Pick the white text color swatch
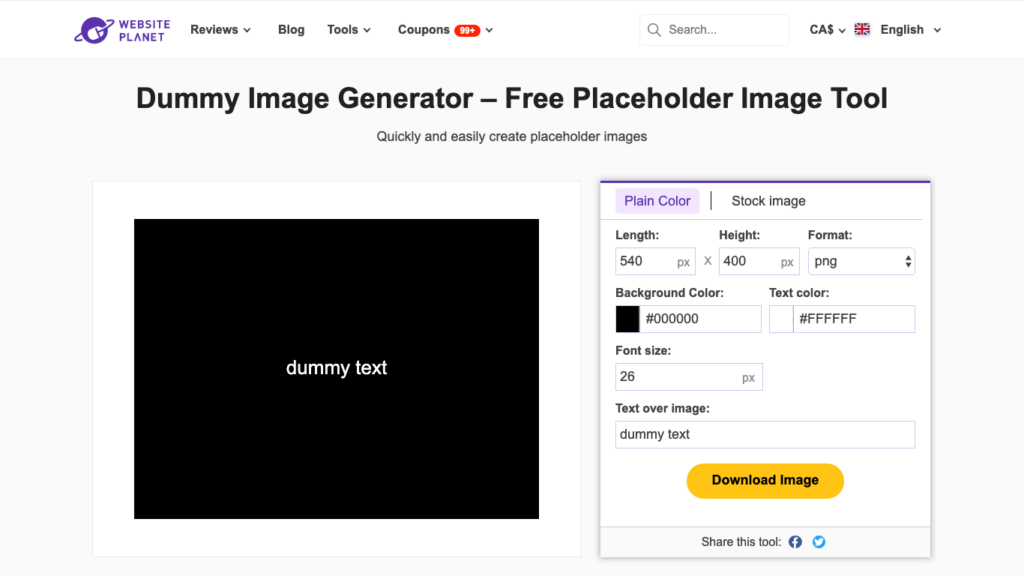 pyautogui.click(x=781, y=319)
